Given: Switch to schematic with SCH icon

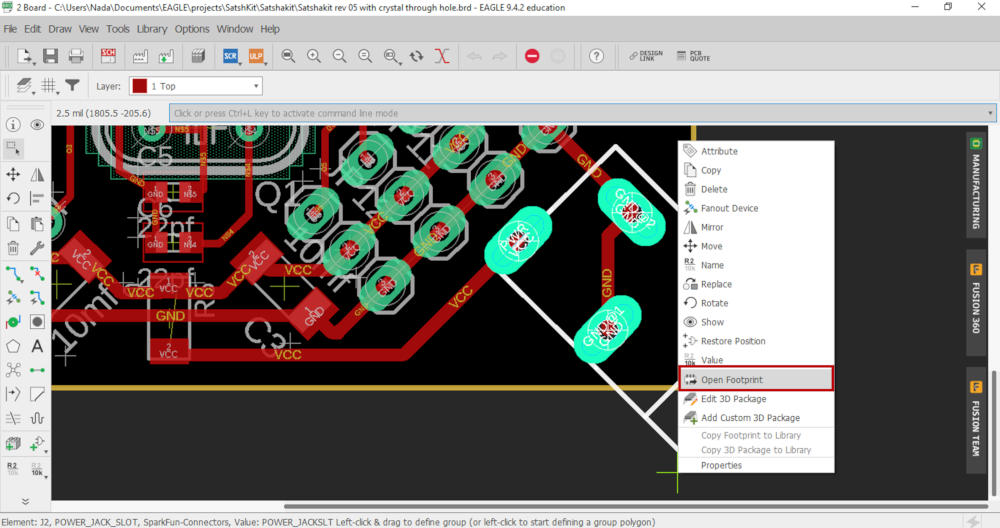Looking at the screenshot, I should tap(108, 56).
